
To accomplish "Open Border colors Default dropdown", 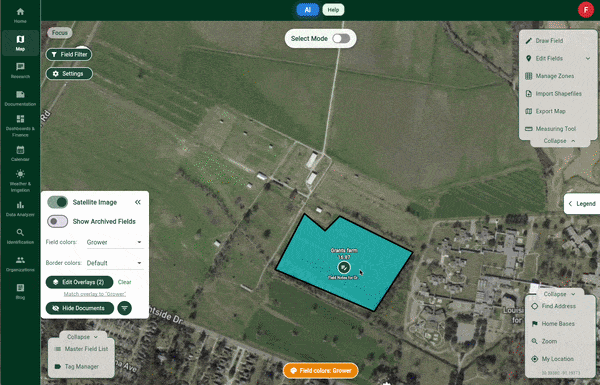I will click(114, 263).
